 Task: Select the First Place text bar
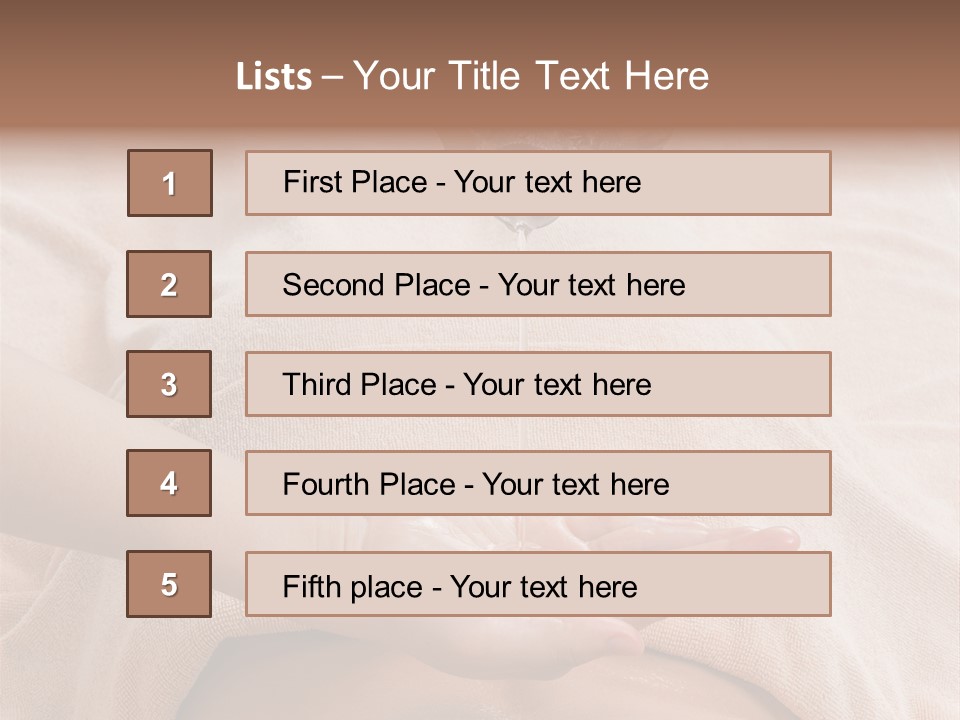[538, 183]
